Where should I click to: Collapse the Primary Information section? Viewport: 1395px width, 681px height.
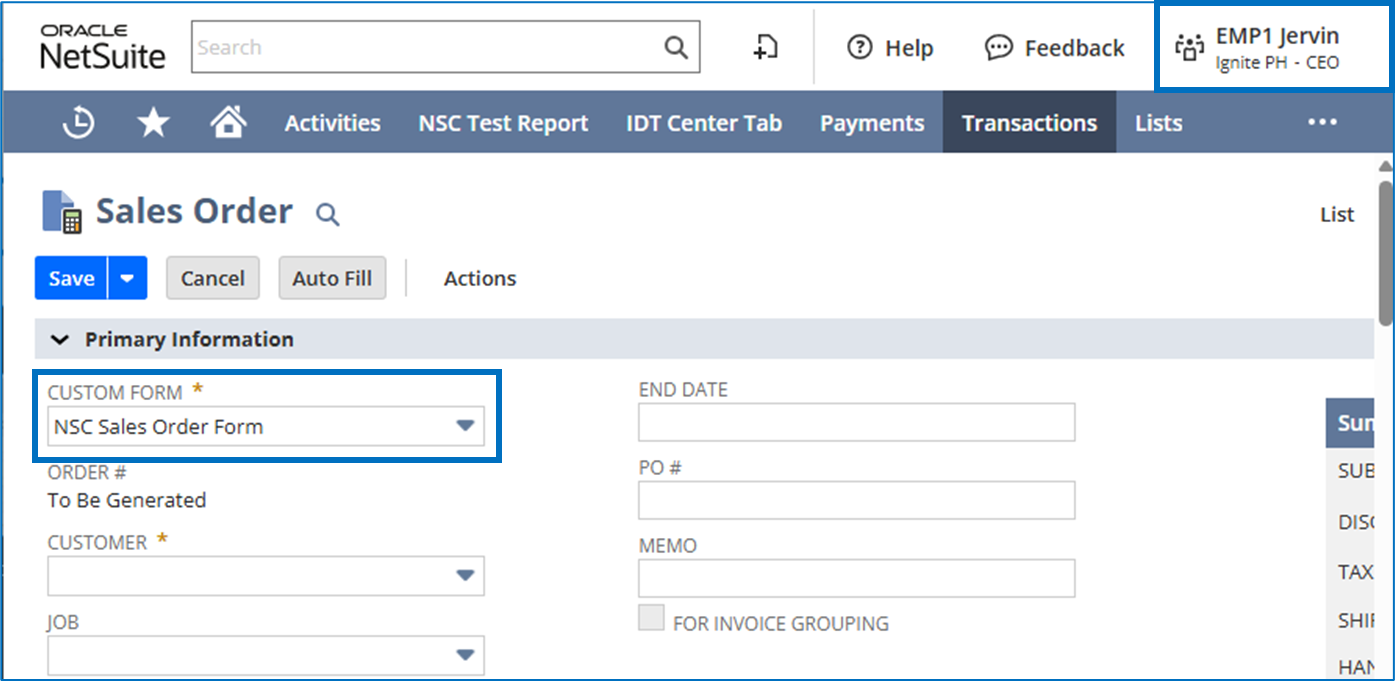click(x=61, y=340)
